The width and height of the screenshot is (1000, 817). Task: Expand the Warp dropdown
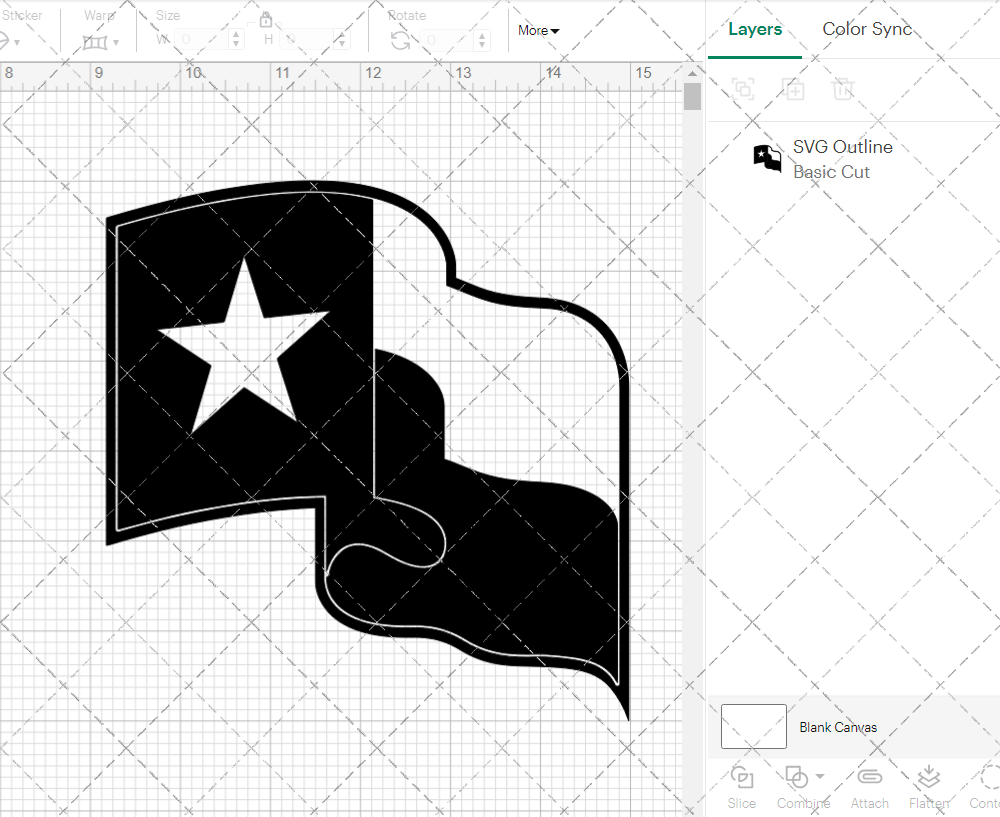point(116,42)
